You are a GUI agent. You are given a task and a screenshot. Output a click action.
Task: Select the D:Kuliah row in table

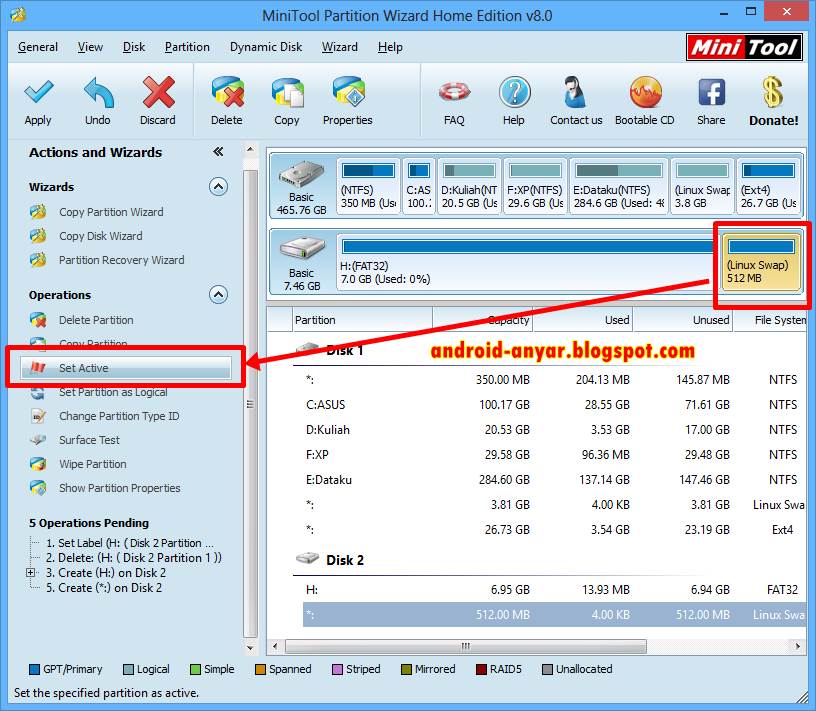(x=554, y=429)
